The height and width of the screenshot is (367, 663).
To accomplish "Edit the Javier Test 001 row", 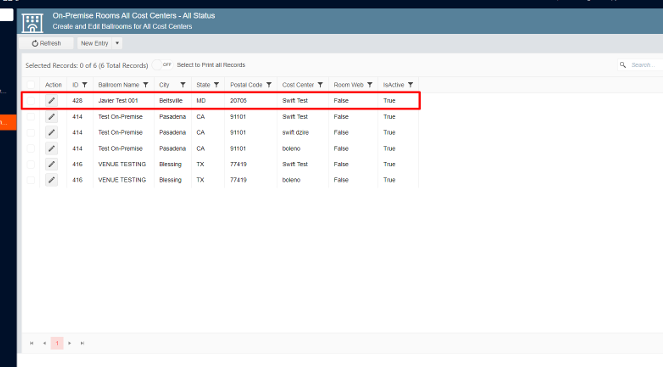I will 52,101.
